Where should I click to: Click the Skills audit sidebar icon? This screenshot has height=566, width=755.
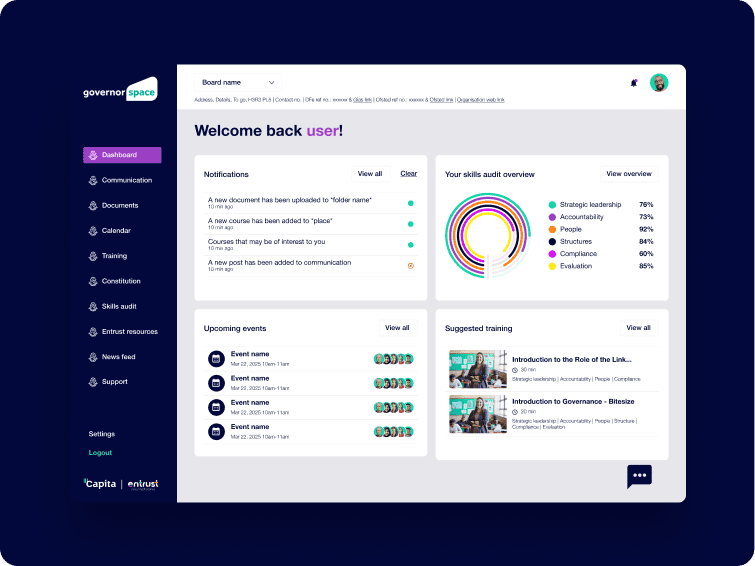tap(93, 306)
